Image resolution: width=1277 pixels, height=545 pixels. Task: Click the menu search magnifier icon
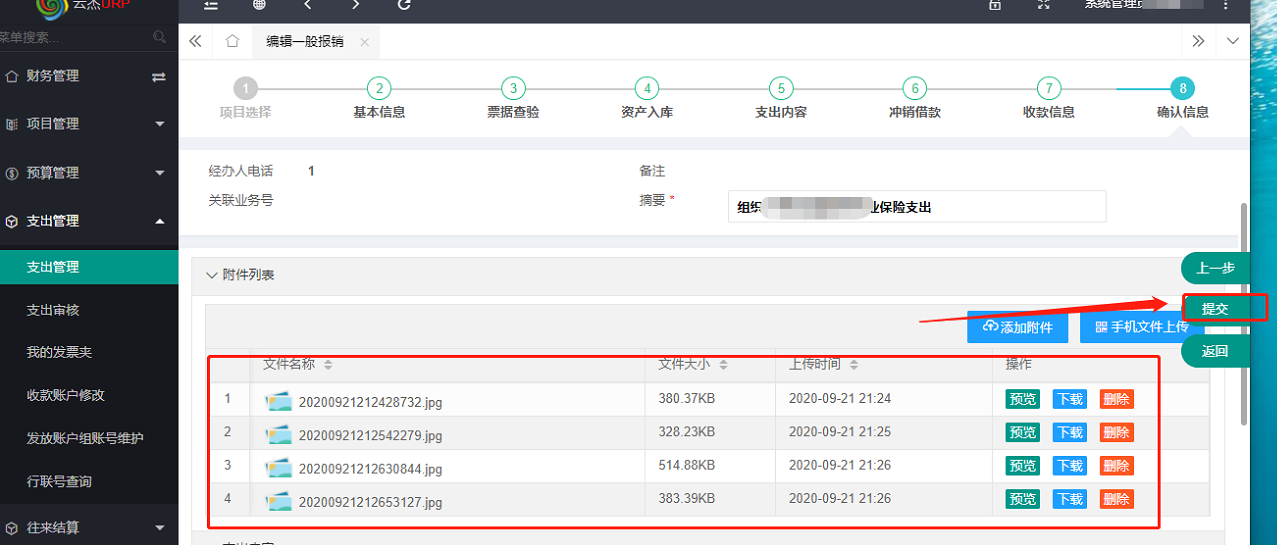click(x=160, y=37)
